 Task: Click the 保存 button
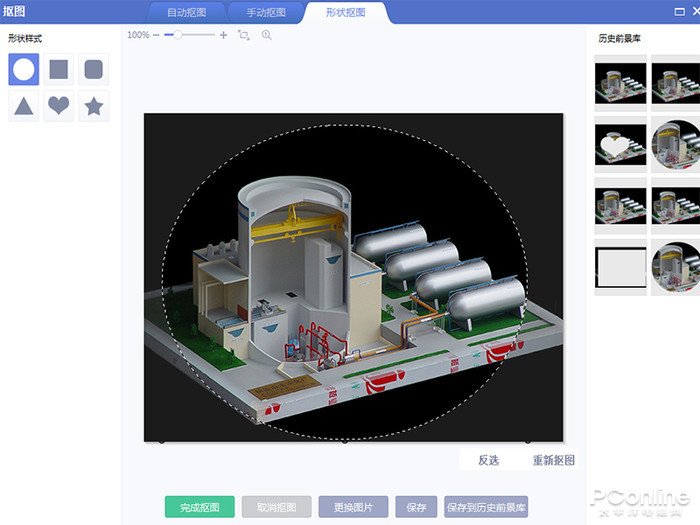(416, 507)
